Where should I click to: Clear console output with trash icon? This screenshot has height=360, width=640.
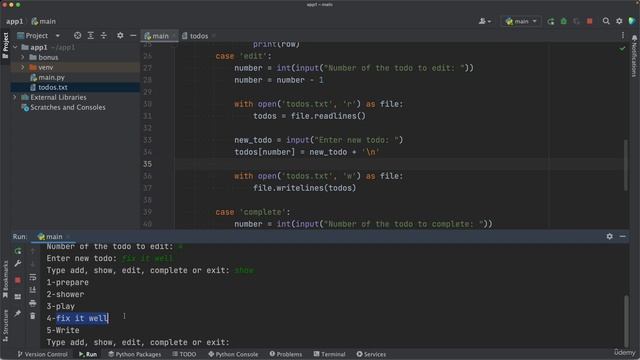33,316
